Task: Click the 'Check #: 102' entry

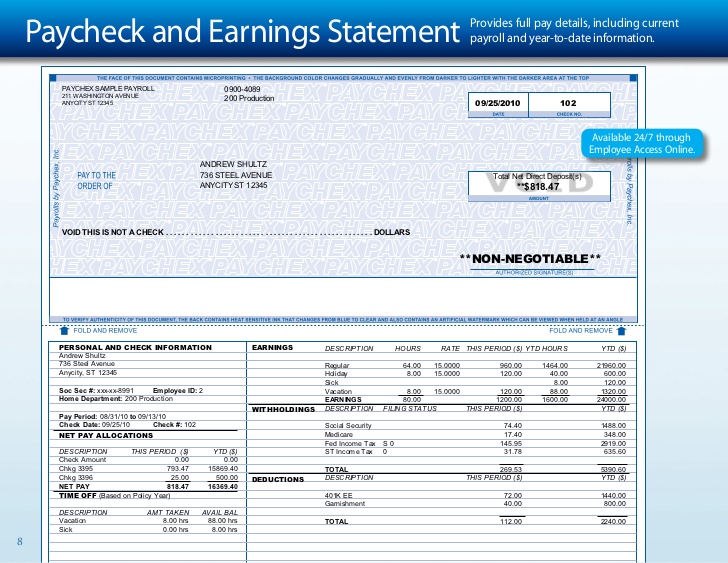Action: (175, 425)
